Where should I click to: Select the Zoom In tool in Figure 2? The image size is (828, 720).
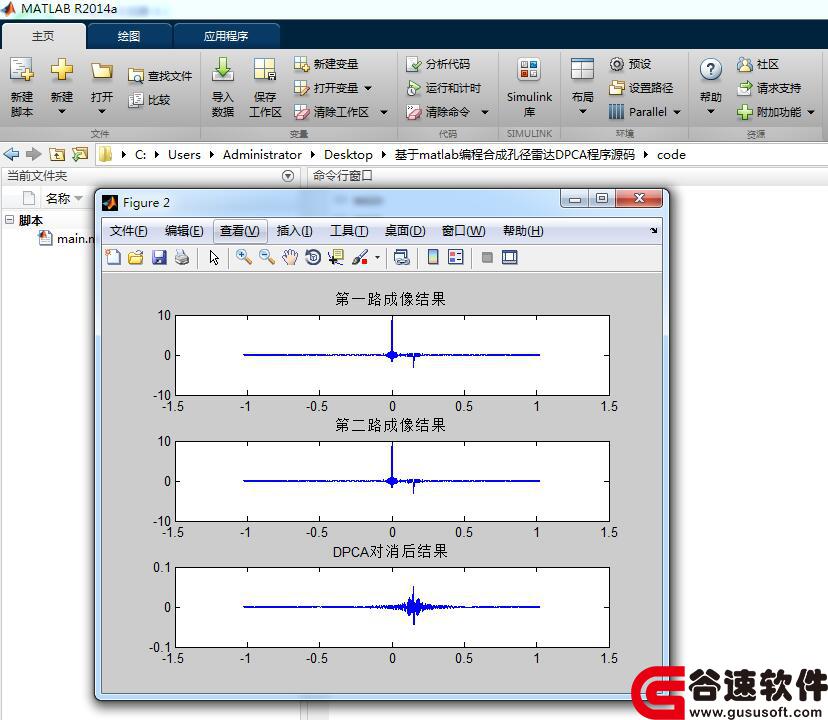point(243,257)
